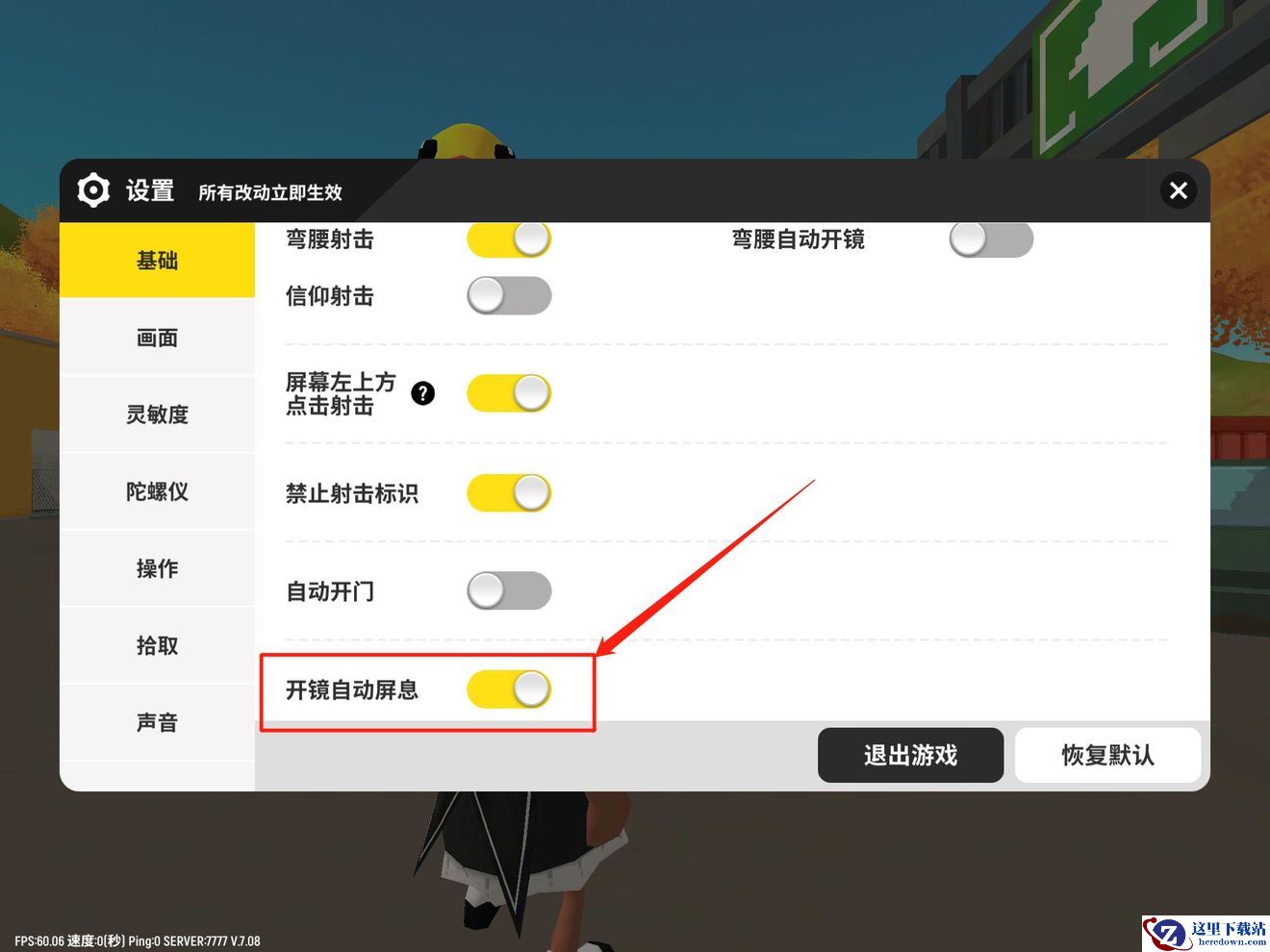Open help tooltip for 屏幕左上方点击射击
Screen dimensions: 1270x952
click(422, 393)
